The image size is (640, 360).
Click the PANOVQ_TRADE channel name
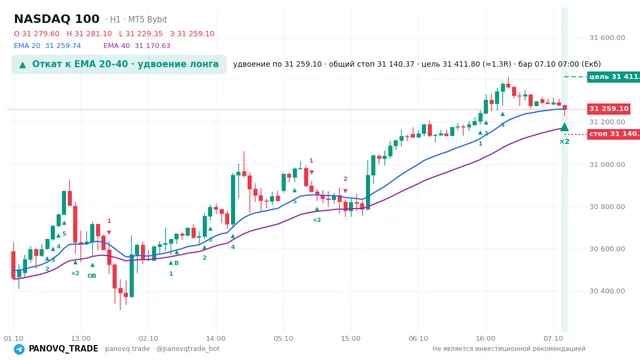point(63,349)
